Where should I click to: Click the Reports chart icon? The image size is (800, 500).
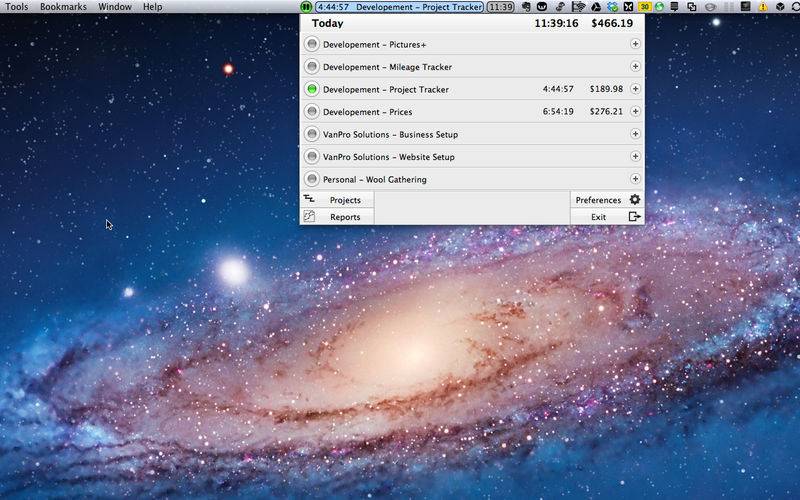[x=309, y=216]
